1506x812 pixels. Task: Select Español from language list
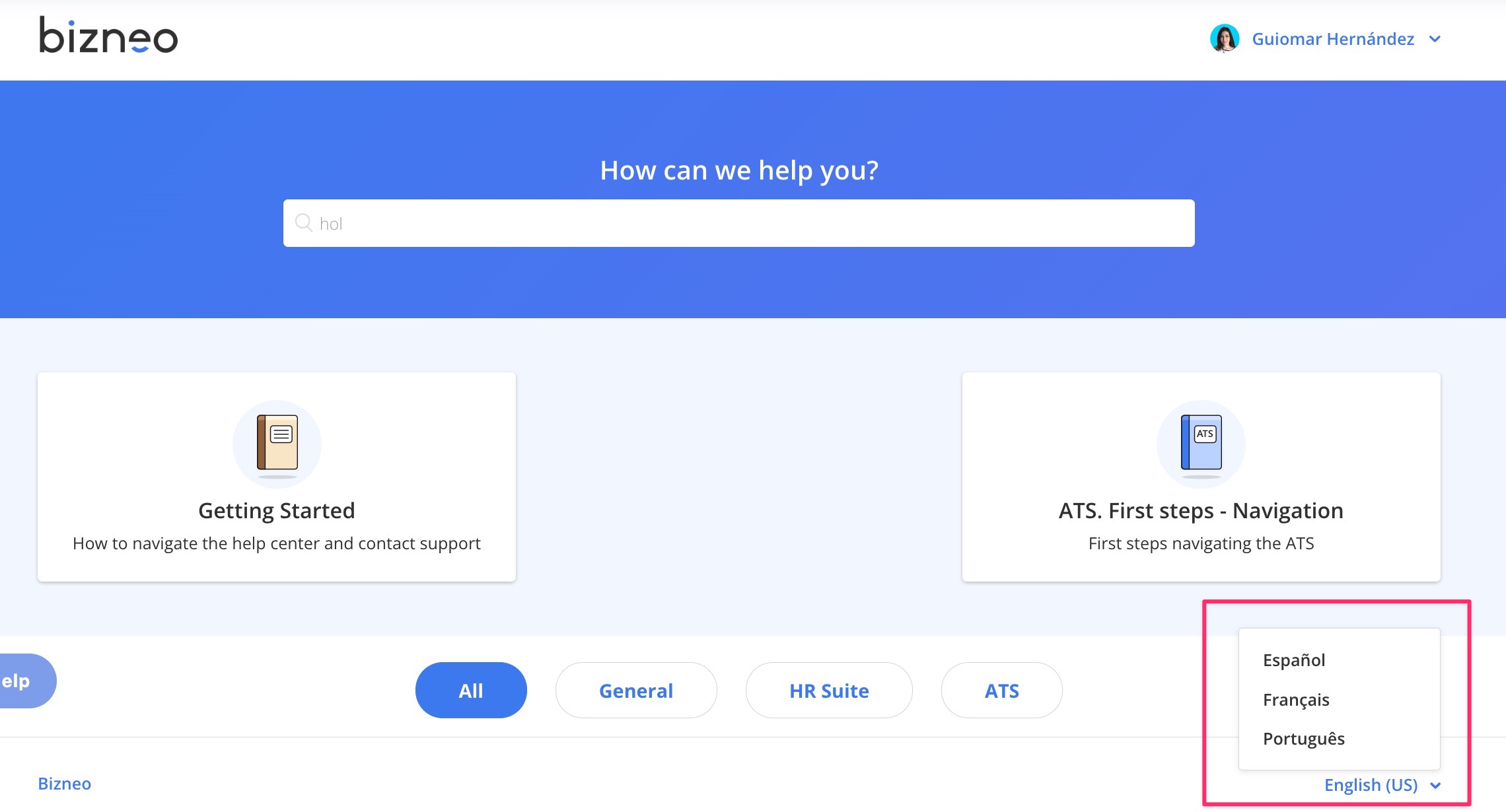[1294, 660]
